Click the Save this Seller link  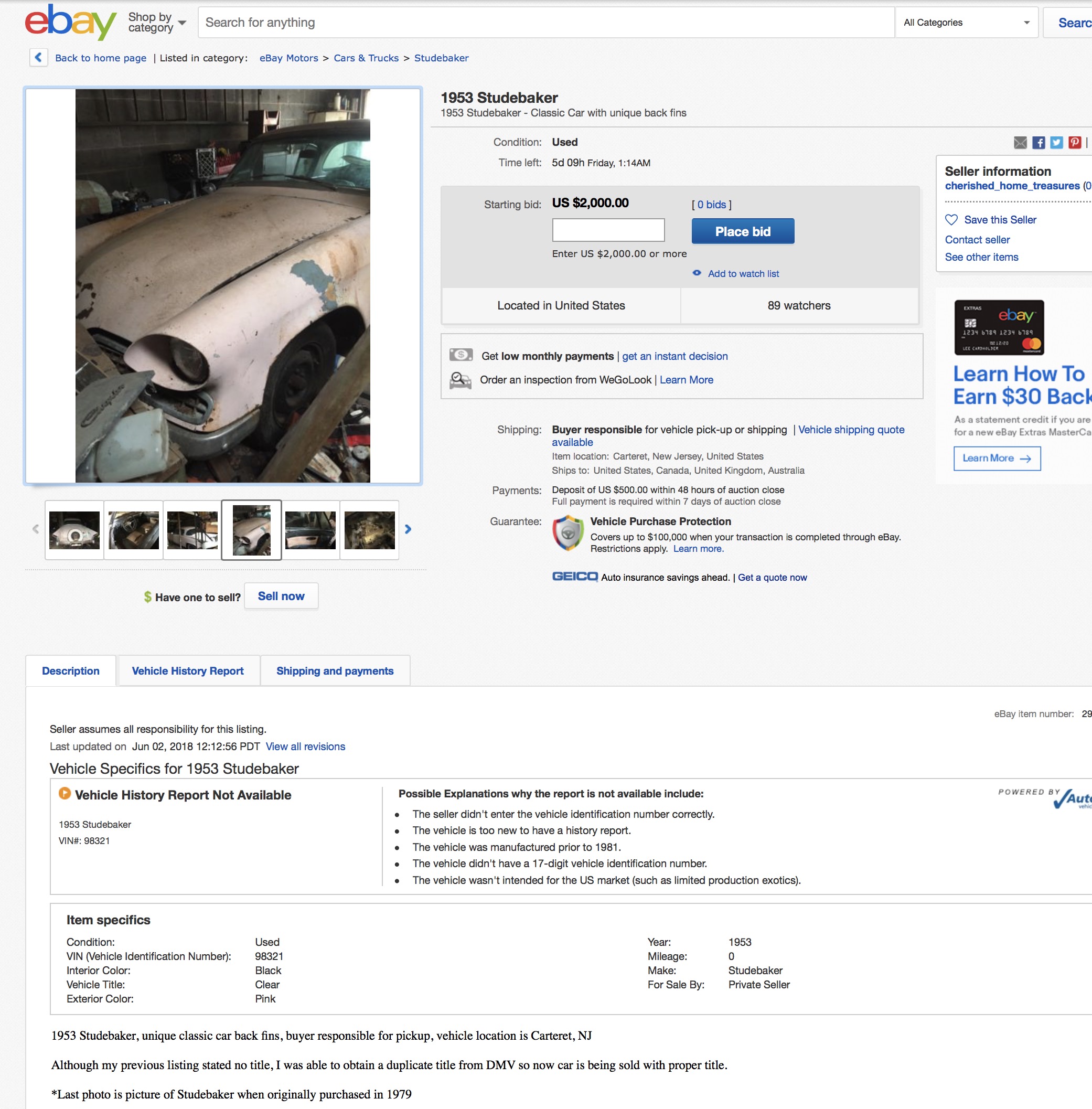point(1000,220)
